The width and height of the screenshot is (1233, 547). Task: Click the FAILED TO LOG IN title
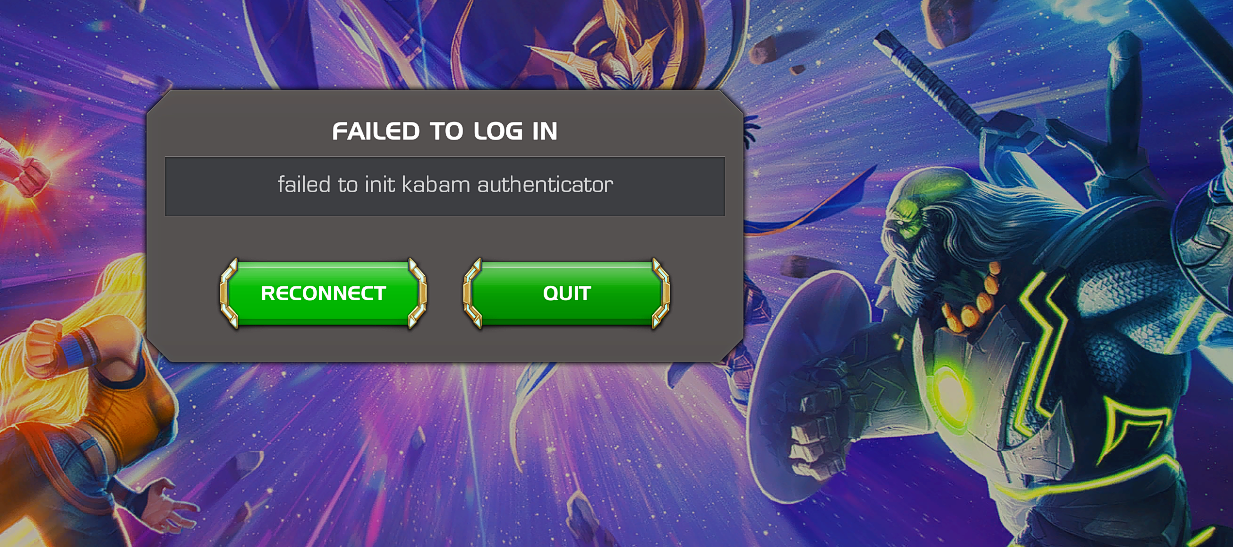click(445, 131)
